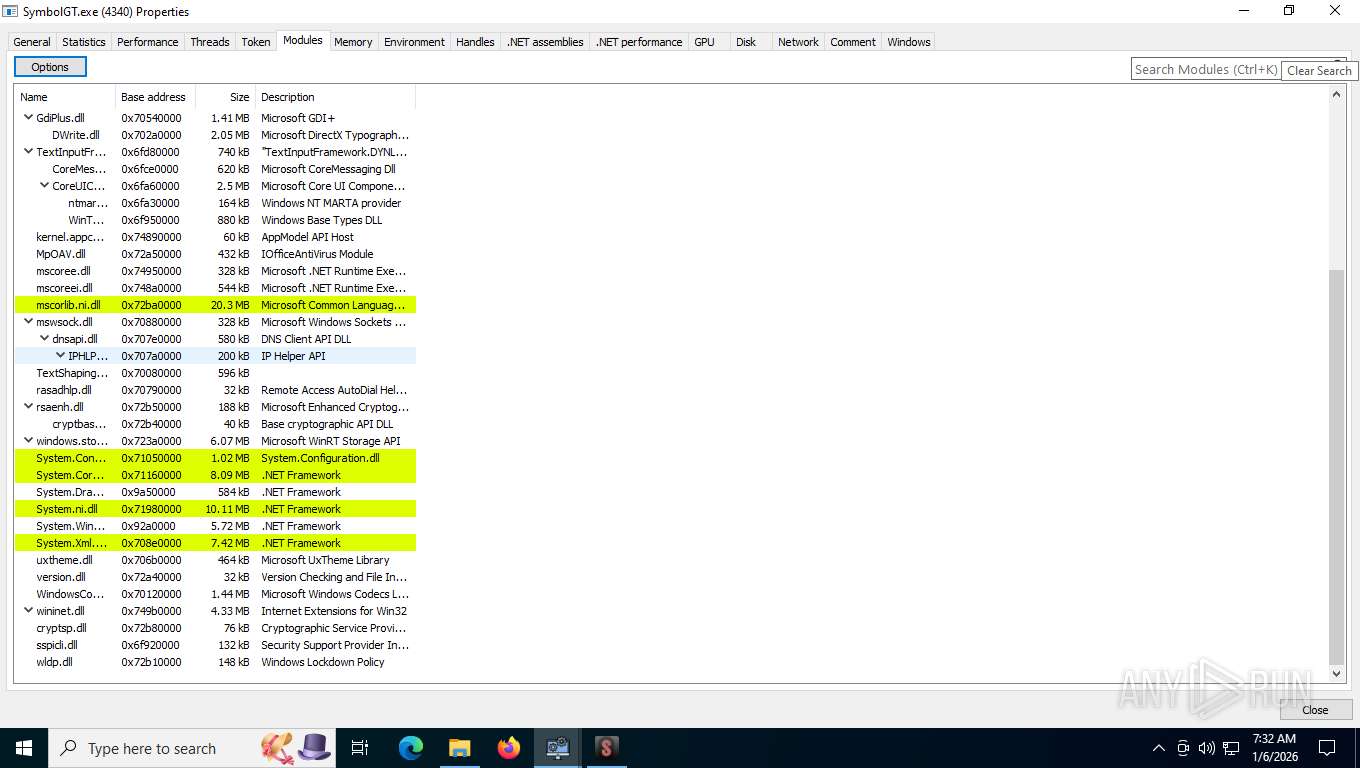Select the rasadhlp.dll module row
The image size is (1360, 768).
pos(215,390)
